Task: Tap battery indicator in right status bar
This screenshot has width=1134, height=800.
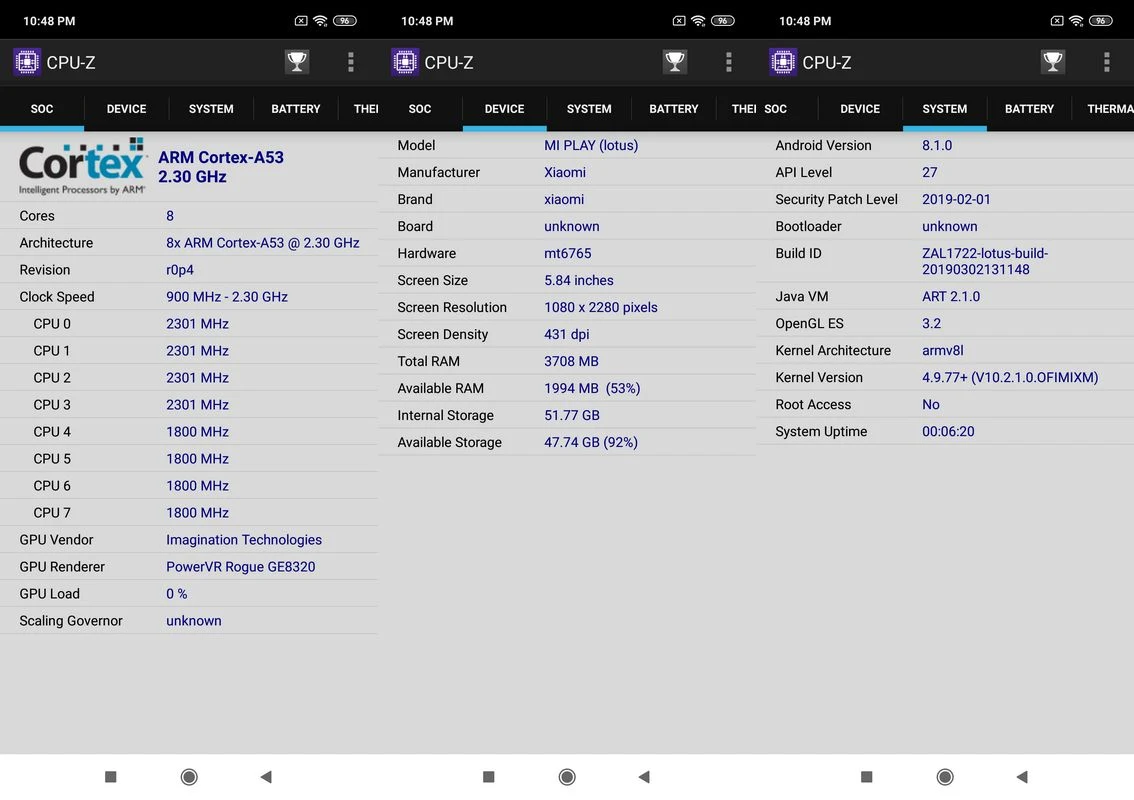Action: point(1101,21)
